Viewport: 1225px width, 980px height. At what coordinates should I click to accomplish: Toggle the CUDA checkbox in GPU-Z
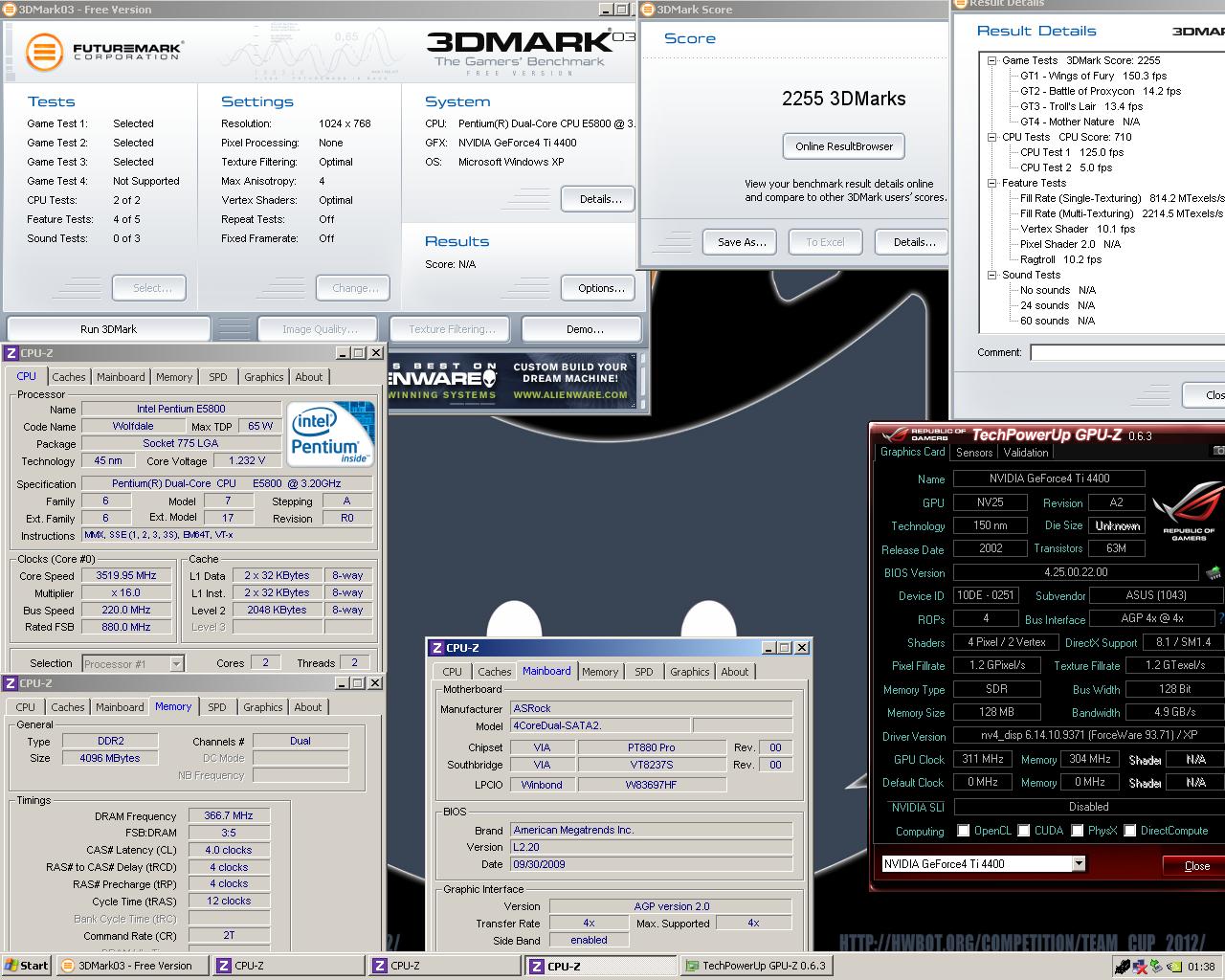tap(1024, 831)
